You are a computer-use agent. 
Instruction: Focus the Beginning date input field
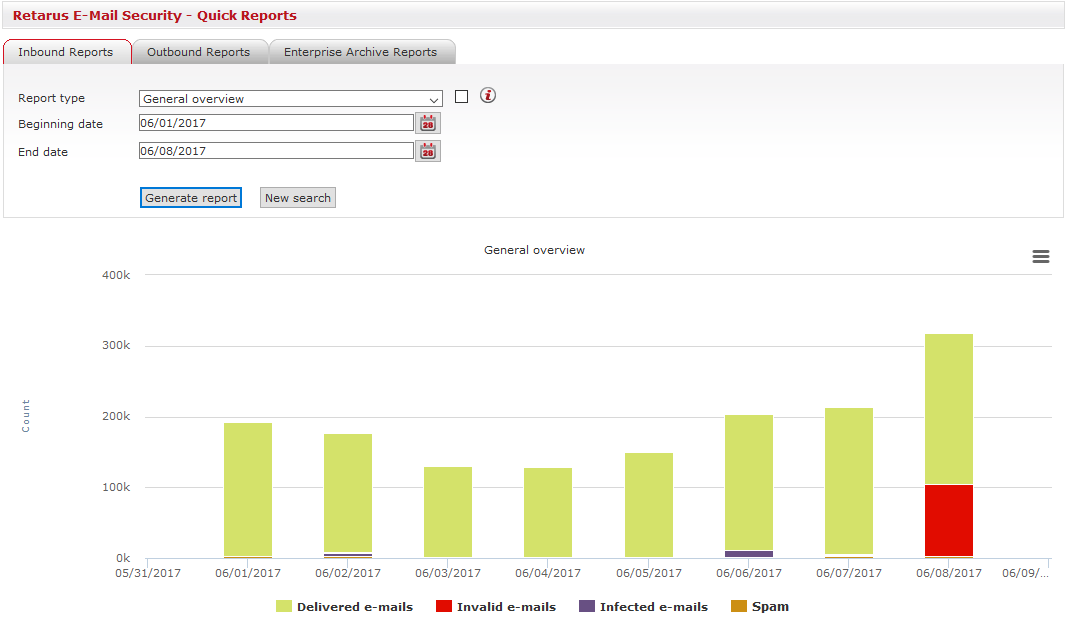276,123
